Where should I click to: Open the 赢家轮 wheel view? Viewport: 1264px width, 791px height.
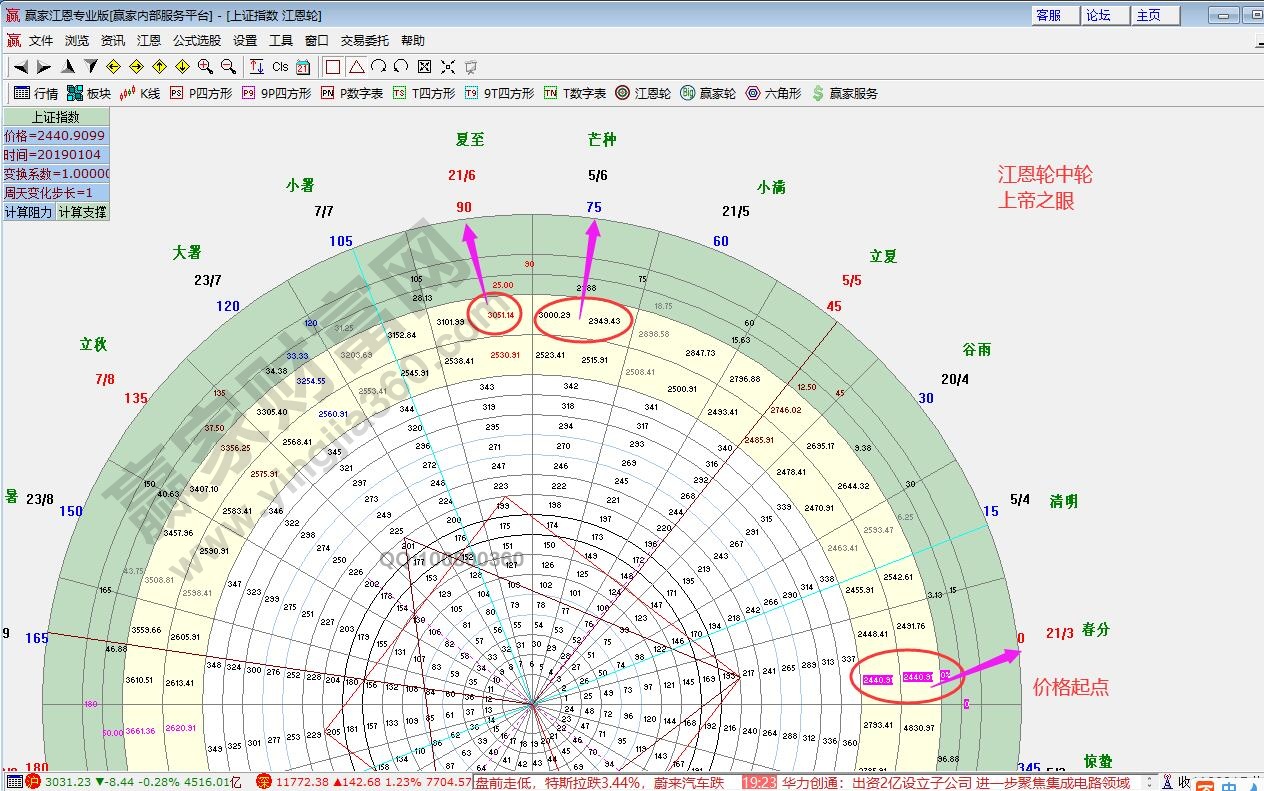707,93
